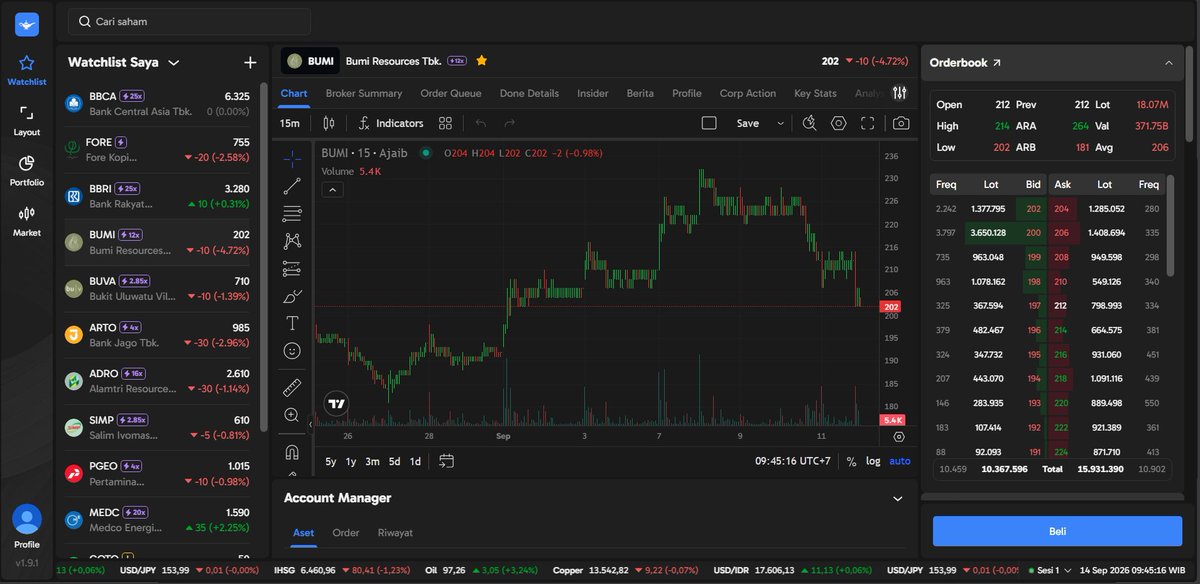Screen dimensions: 1200x584
Task: Select the text annotation tool
Action: point(292,323)
